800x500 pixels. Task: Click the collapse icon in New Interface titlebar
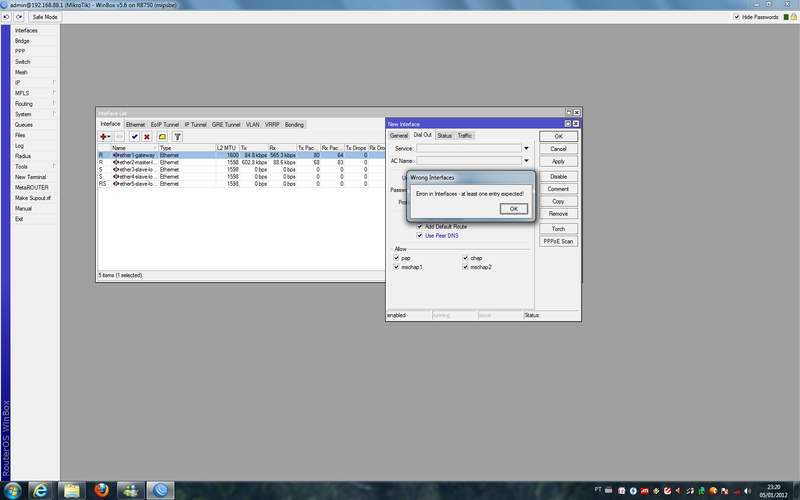pyautogui.click(x=568, y=124)
